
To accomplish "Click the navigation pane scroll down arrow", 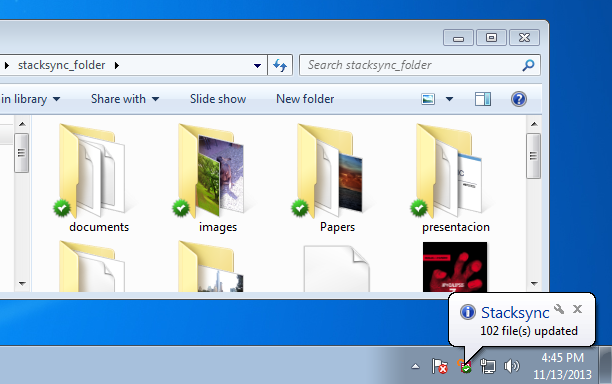I will (22, 284).
